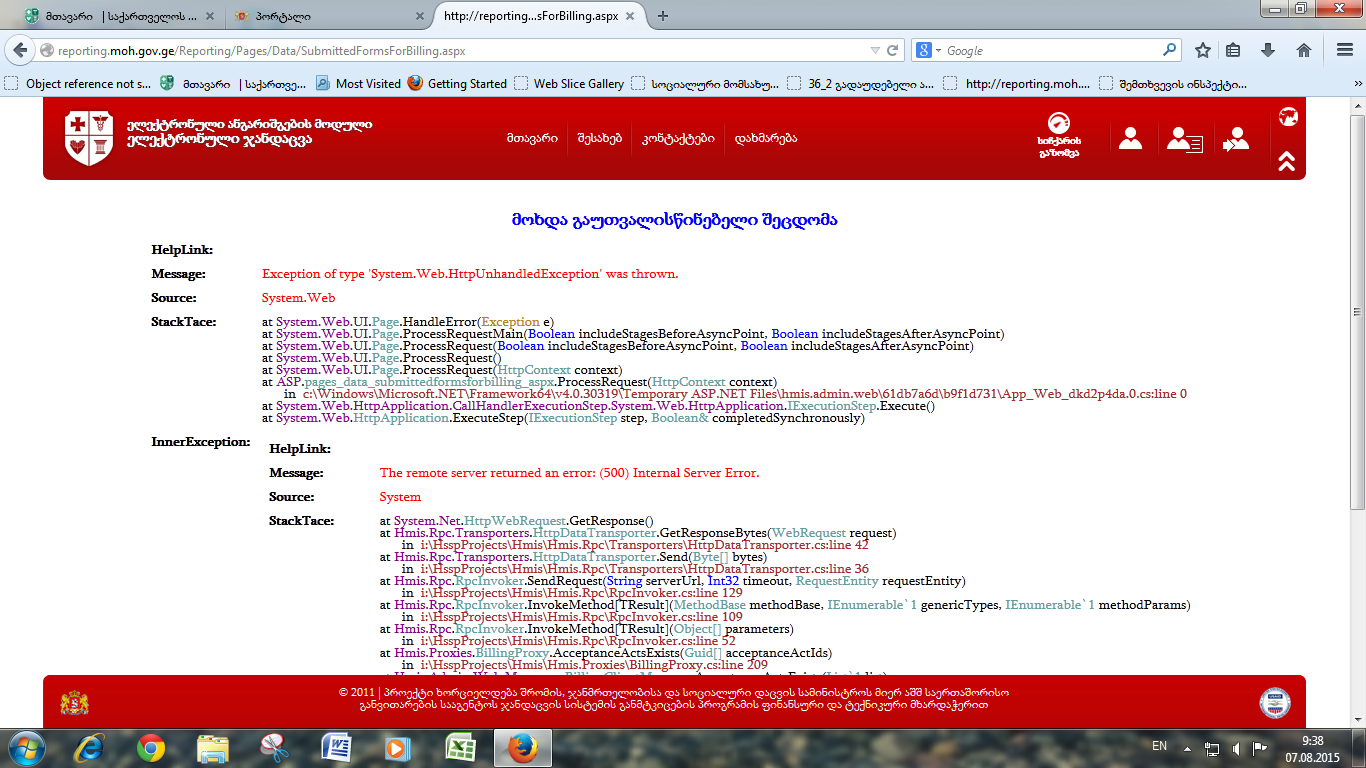Click the medical shield logo in header
The image size is (1366, 768).
83,138
